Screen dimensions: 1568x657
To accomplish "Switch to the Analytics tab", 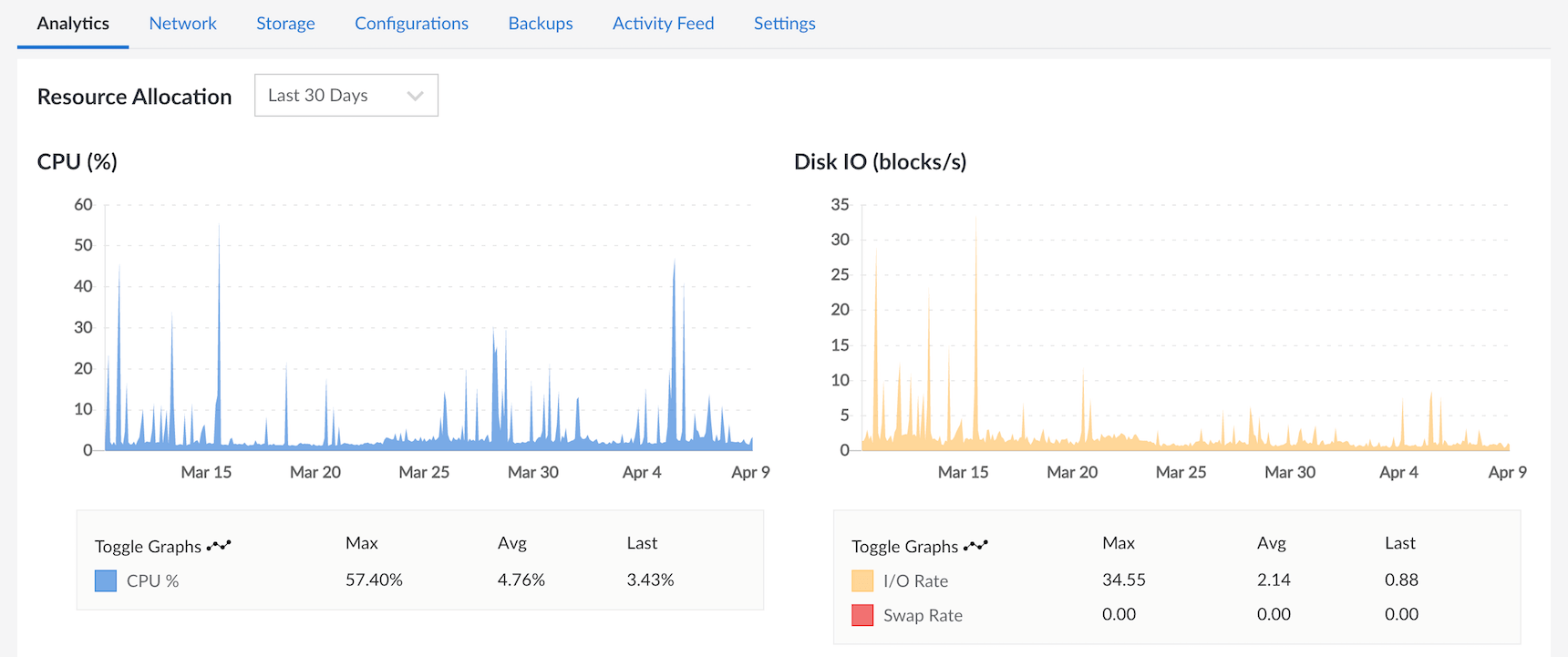I will [73, 24].
